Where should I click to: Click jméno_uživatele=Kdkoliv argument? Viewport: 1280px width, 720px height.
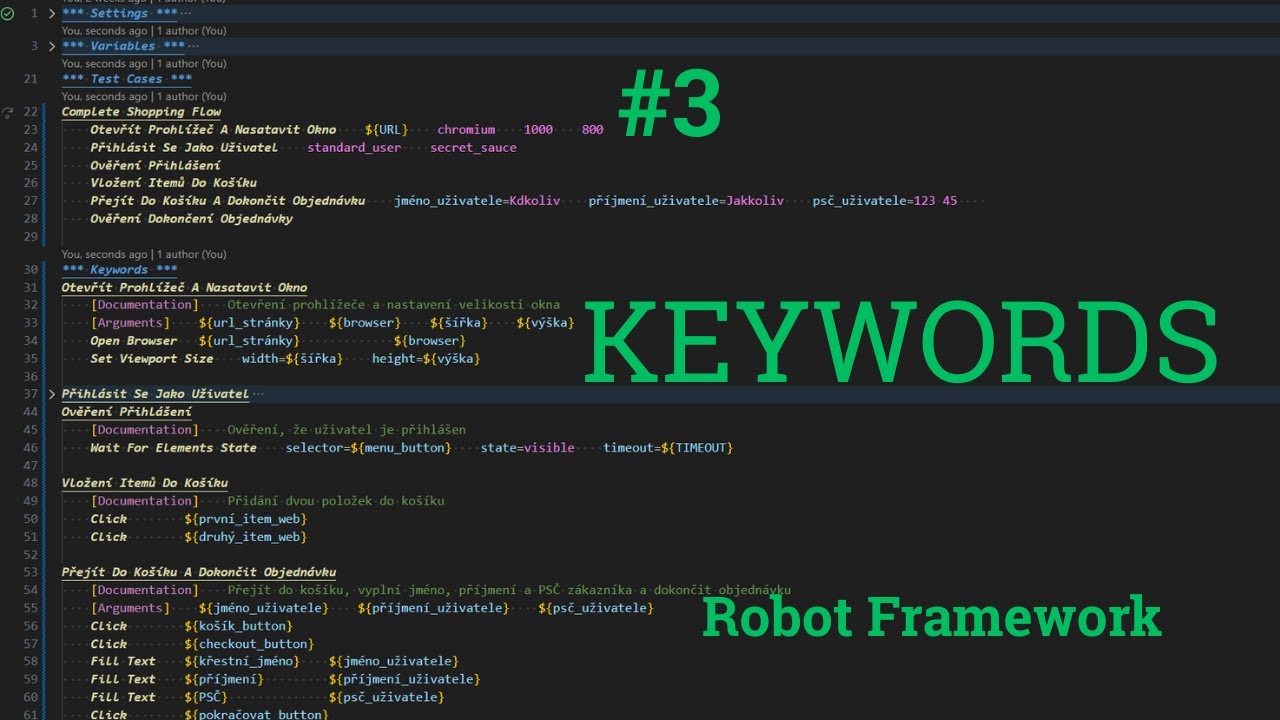coord(477,201)
